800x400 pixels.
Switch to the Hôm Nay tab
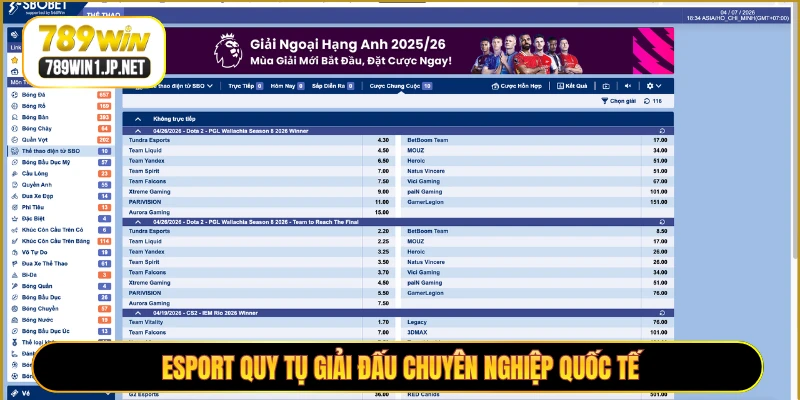[x=284, y=86]
